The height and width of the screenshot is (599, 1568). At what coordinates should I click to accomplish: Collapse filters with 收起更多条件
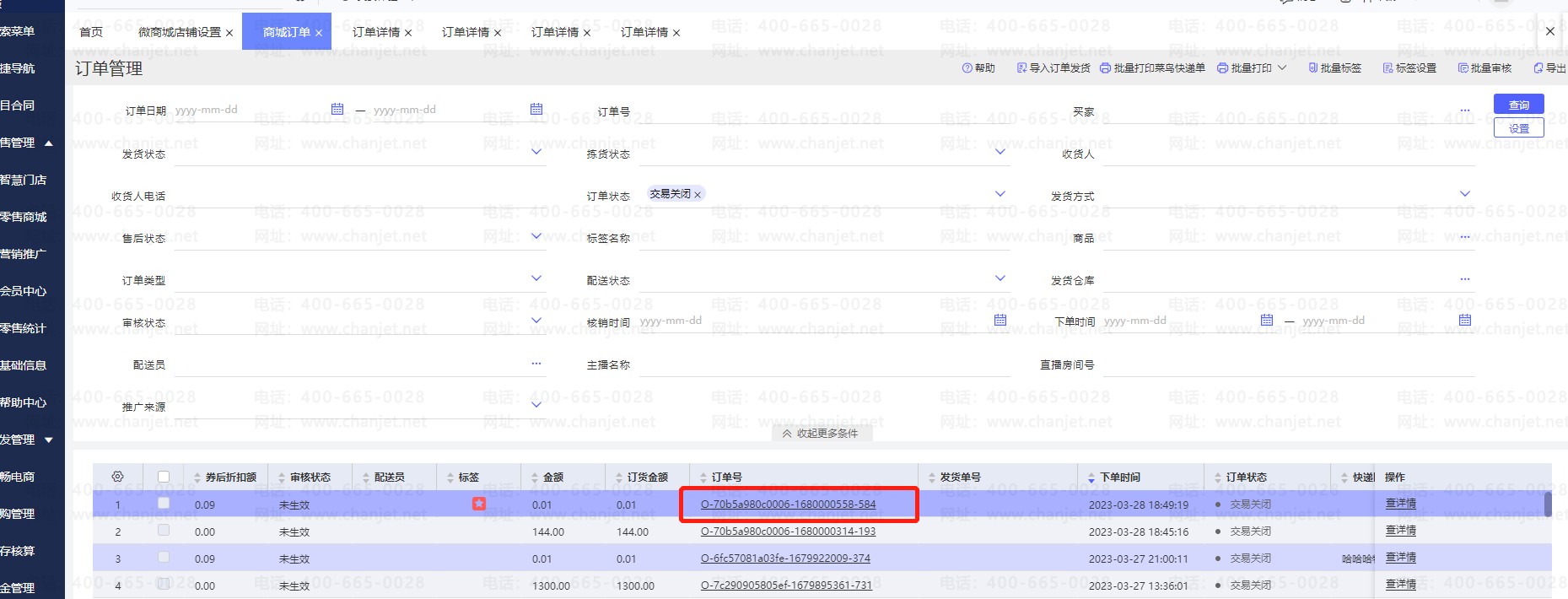coord(821,434)
